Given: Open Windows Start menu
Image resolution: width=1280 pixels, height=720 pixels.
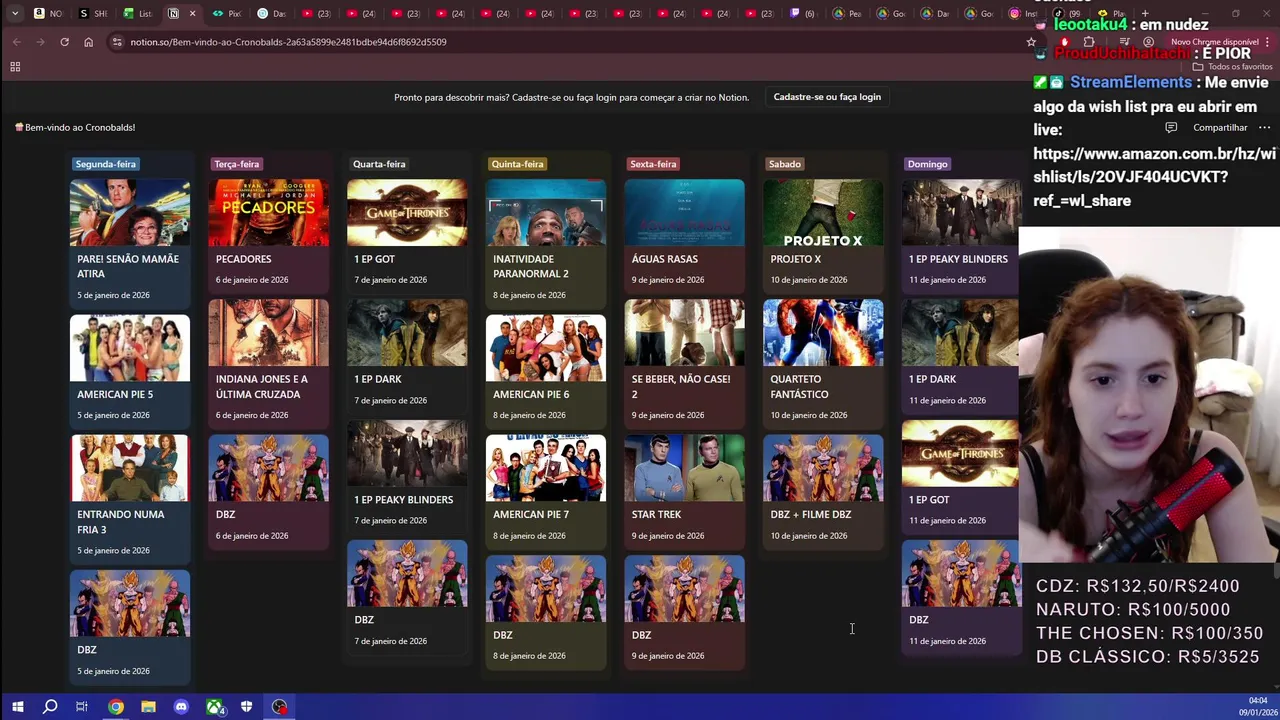Looking at the screenshot, I should point(17,707).
